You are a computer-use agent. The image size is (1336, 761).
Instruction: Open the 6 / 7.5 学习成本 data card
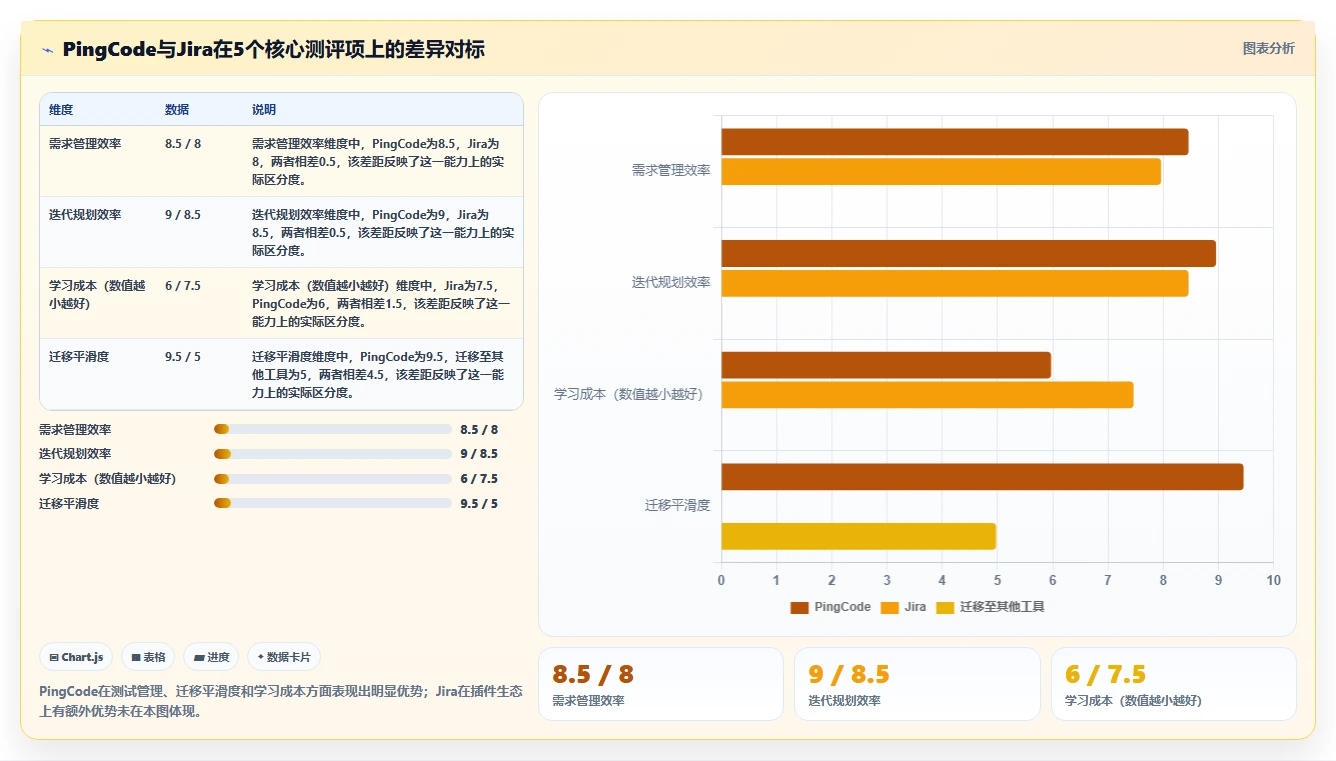1173,684
